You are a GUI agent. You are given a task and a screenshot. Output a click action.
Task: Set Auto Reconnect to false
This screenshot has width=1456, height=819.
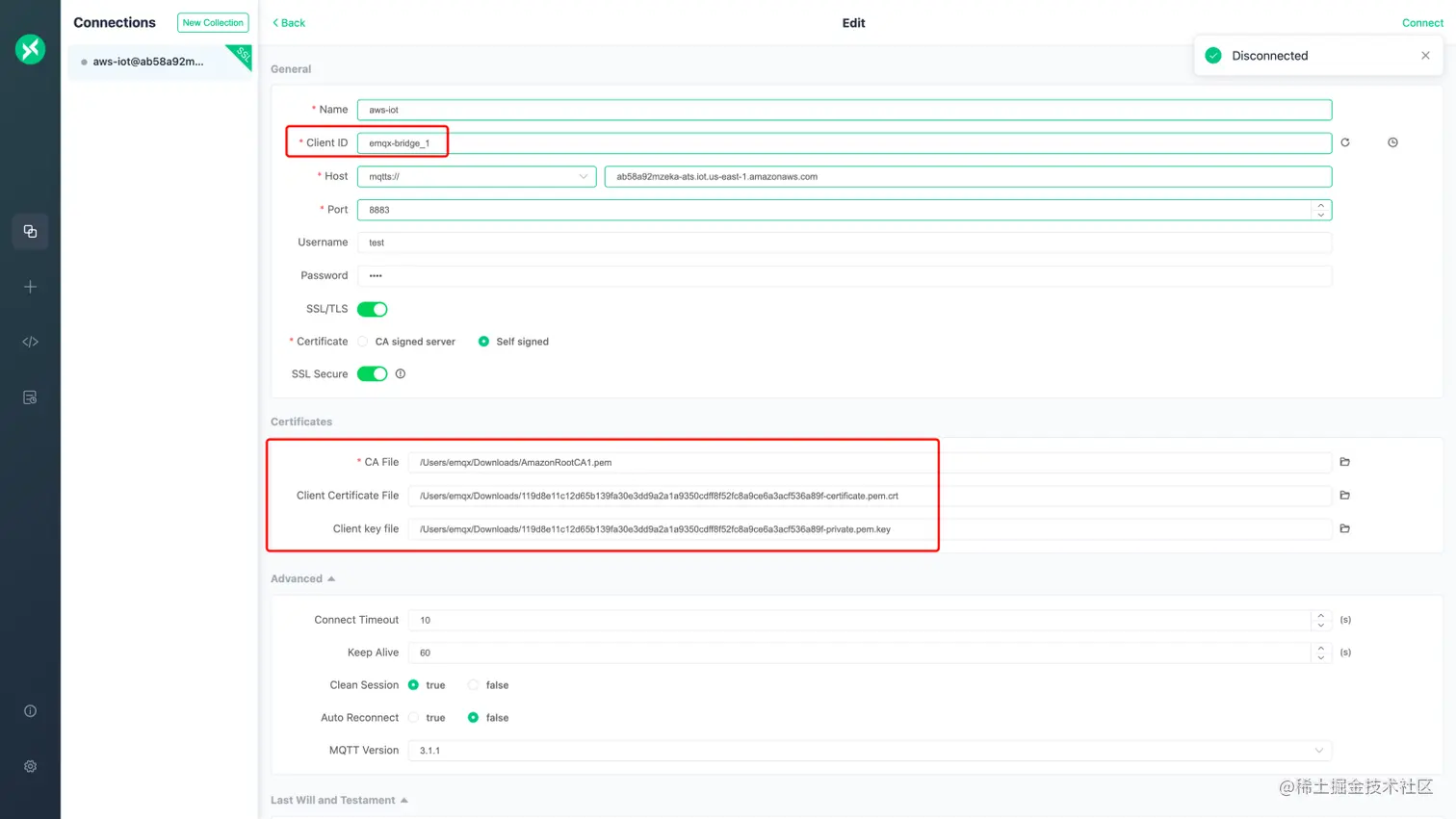click(x=488, y=718)
